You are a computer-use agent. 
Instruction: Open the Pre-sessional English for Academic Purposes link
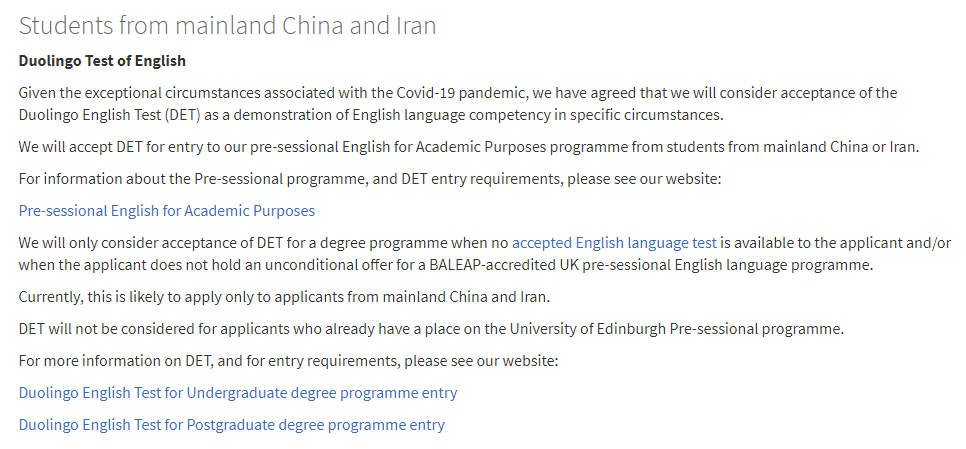tap(166, 211)
